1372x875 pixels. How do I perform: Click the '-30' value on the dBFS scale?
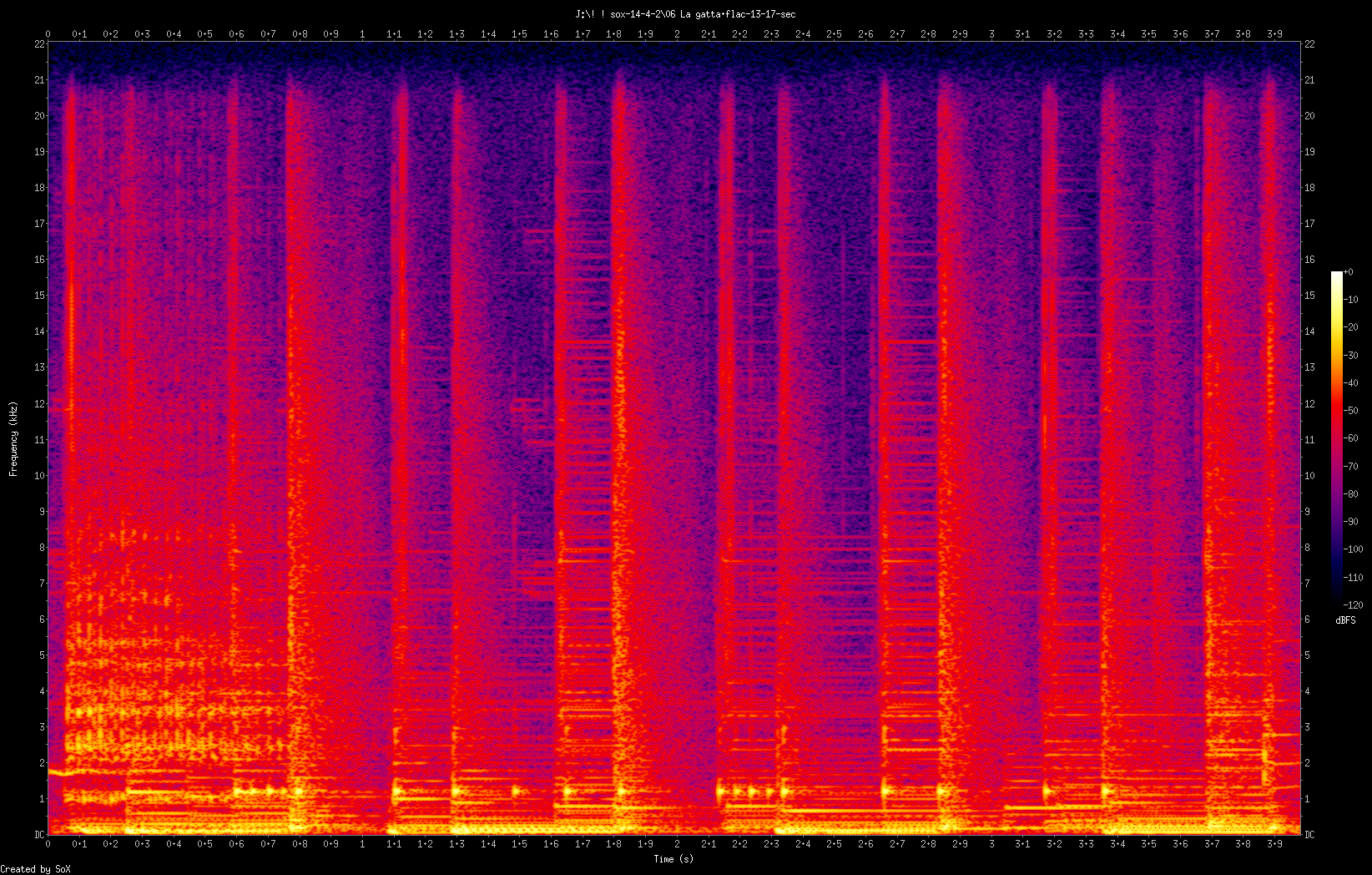(x=1351, y=355)
